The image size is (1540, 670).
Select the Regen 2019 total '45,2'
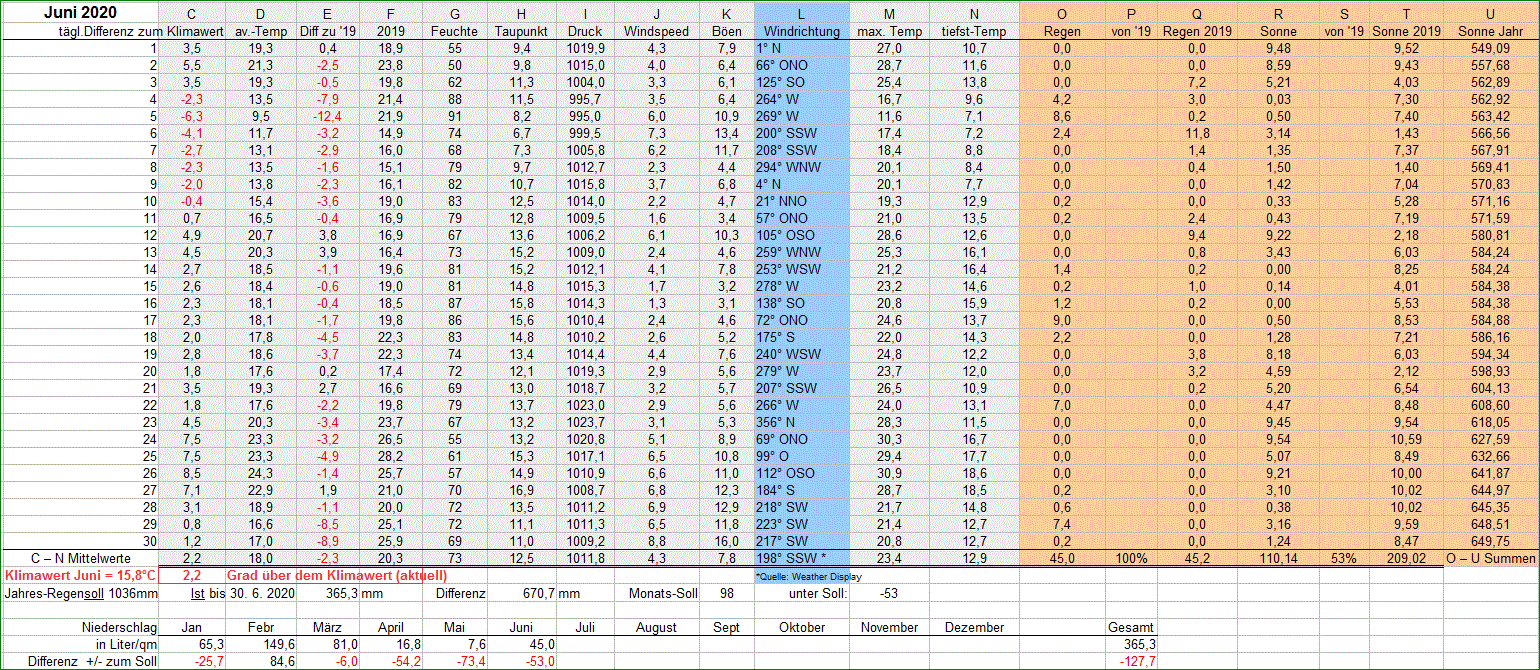point(1197,558)
